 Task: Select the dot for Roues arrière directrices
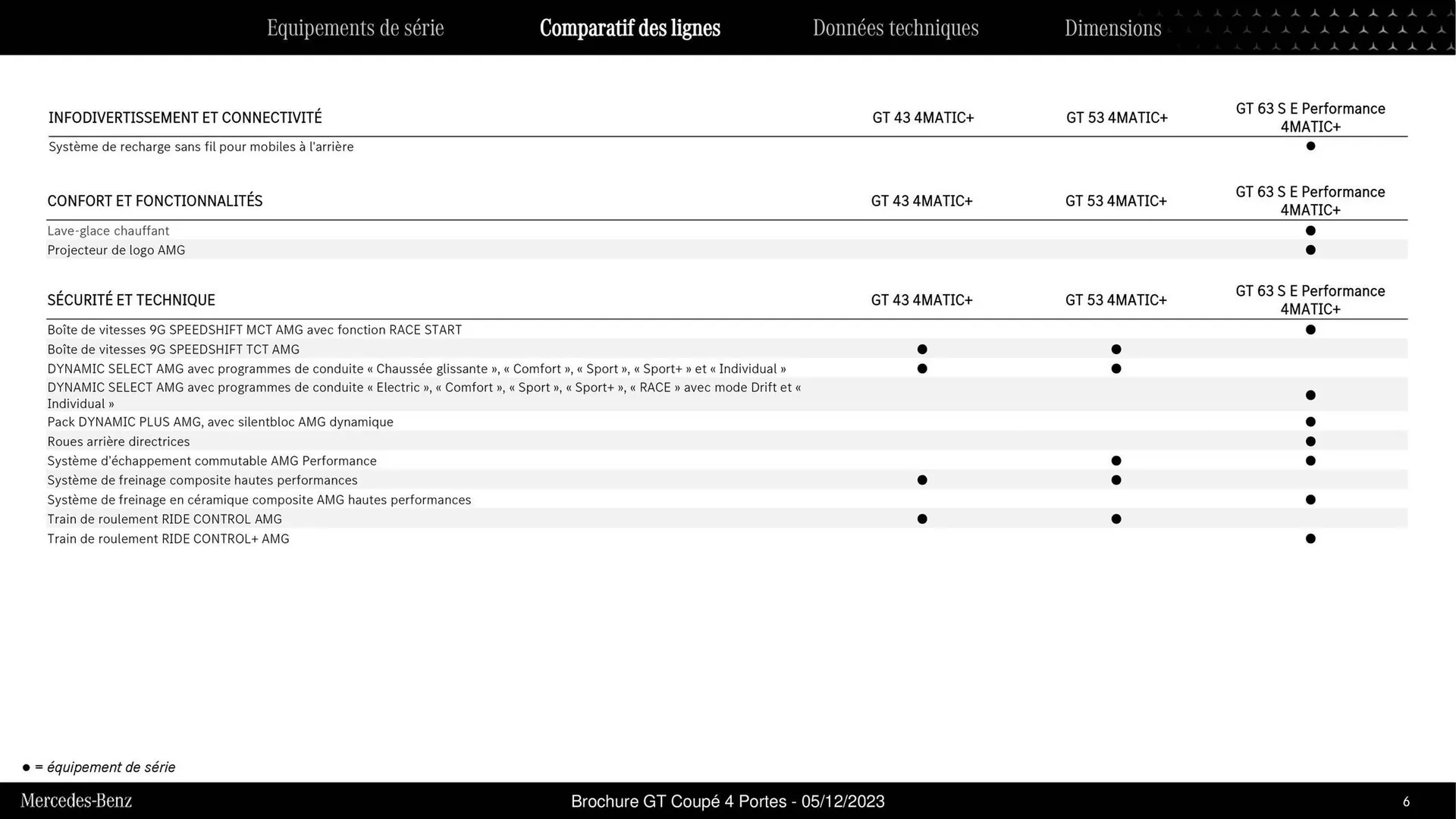coord(1310,441)
